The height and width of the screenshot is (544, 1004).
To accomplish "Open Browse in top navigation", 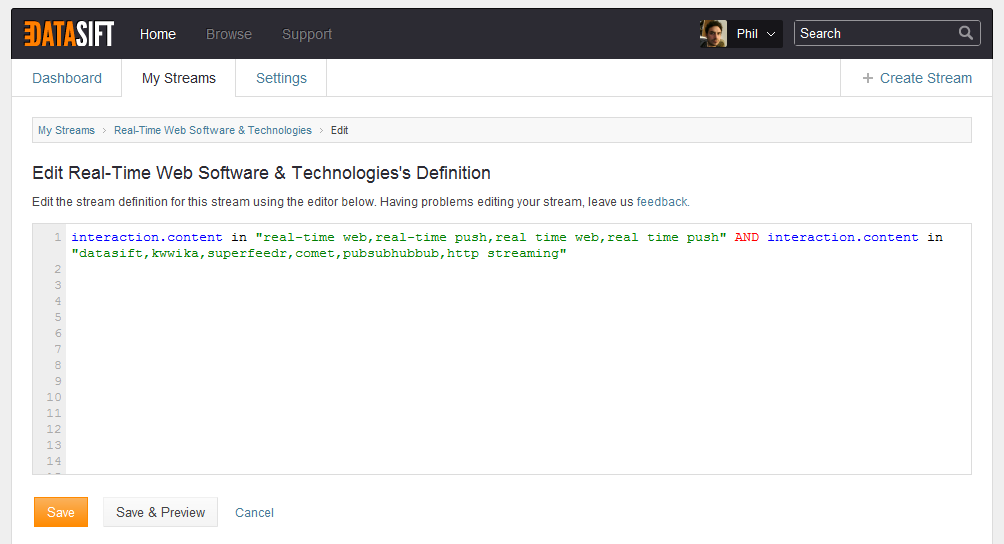I will [229, 34].
